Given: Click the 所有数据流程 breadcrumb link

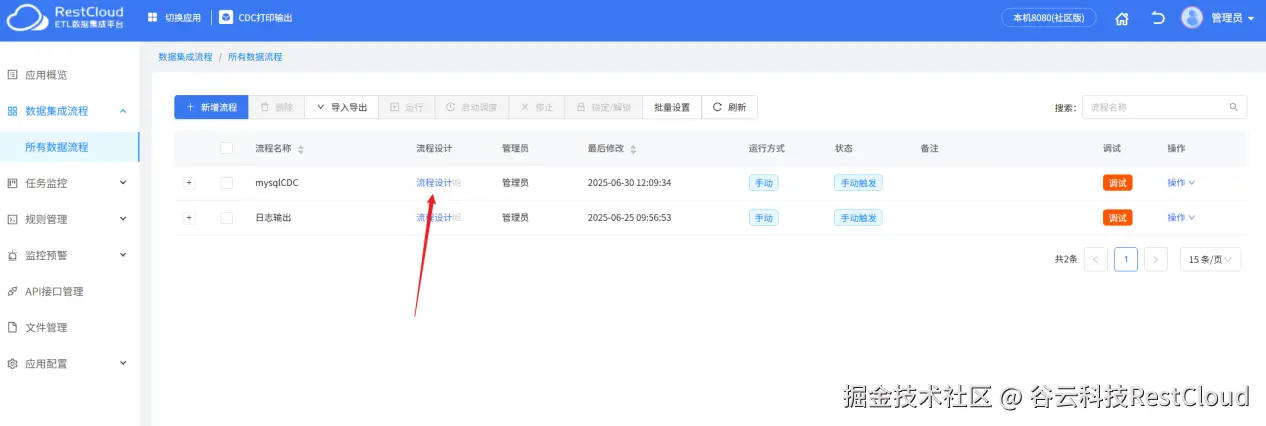Looking at the screenshot, I should [x=255, y=57].
